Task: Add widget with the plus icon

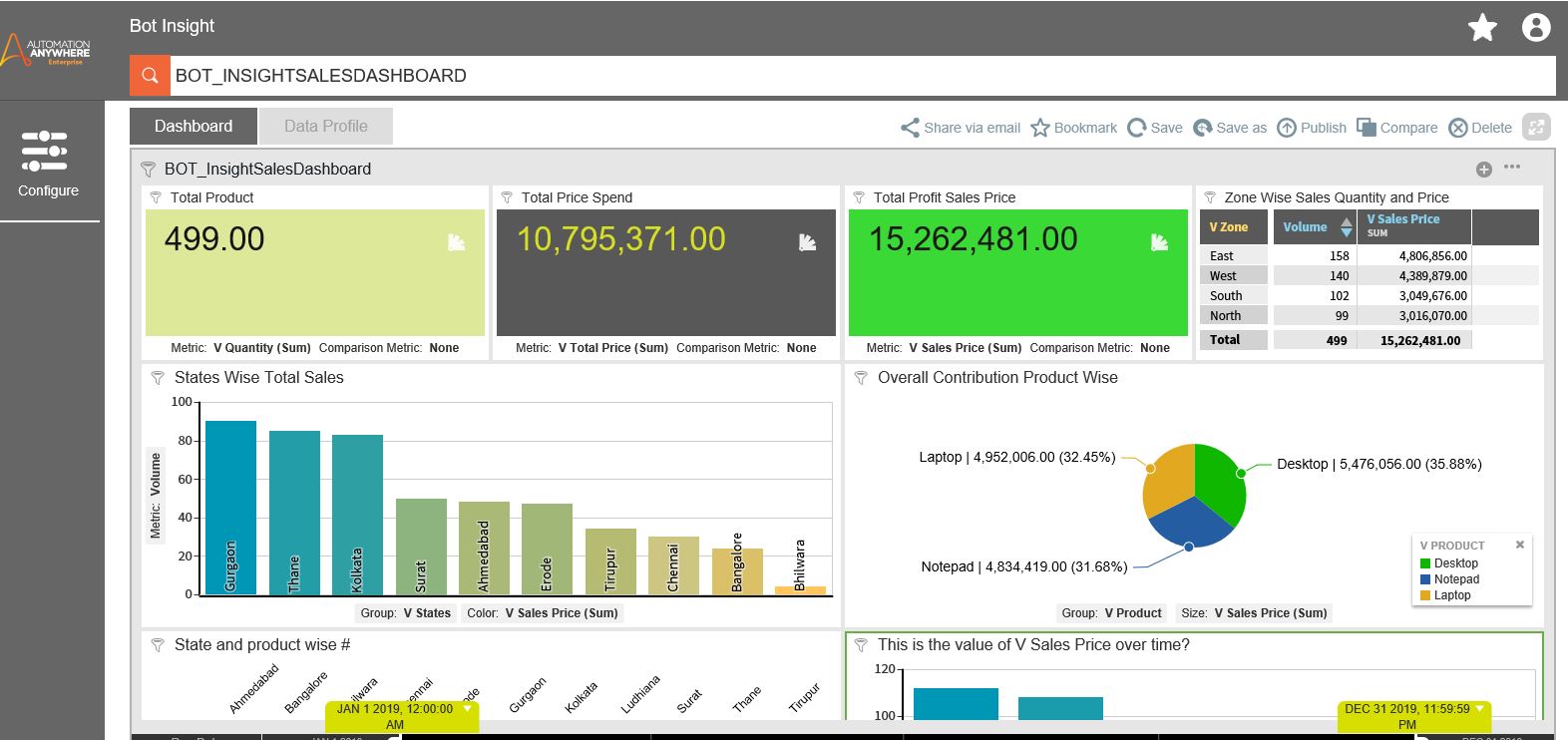Action: pyautogui.click(x=1483, y=170)
